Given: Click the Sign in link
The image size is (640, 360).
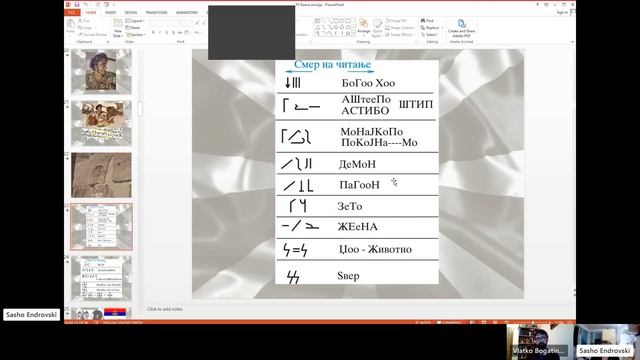Looking at the screenshot, I should pos(562,13).
